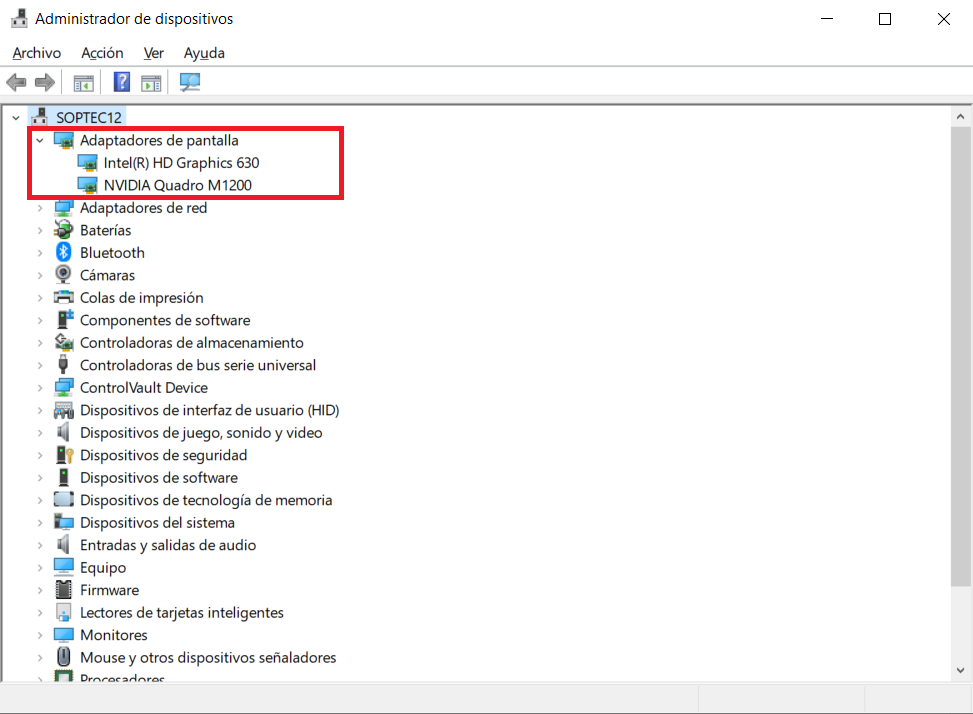Click the Componentes de software icon
Image resolution: width=973 pixels, height=714 pixels.
(x=65, y=319)
